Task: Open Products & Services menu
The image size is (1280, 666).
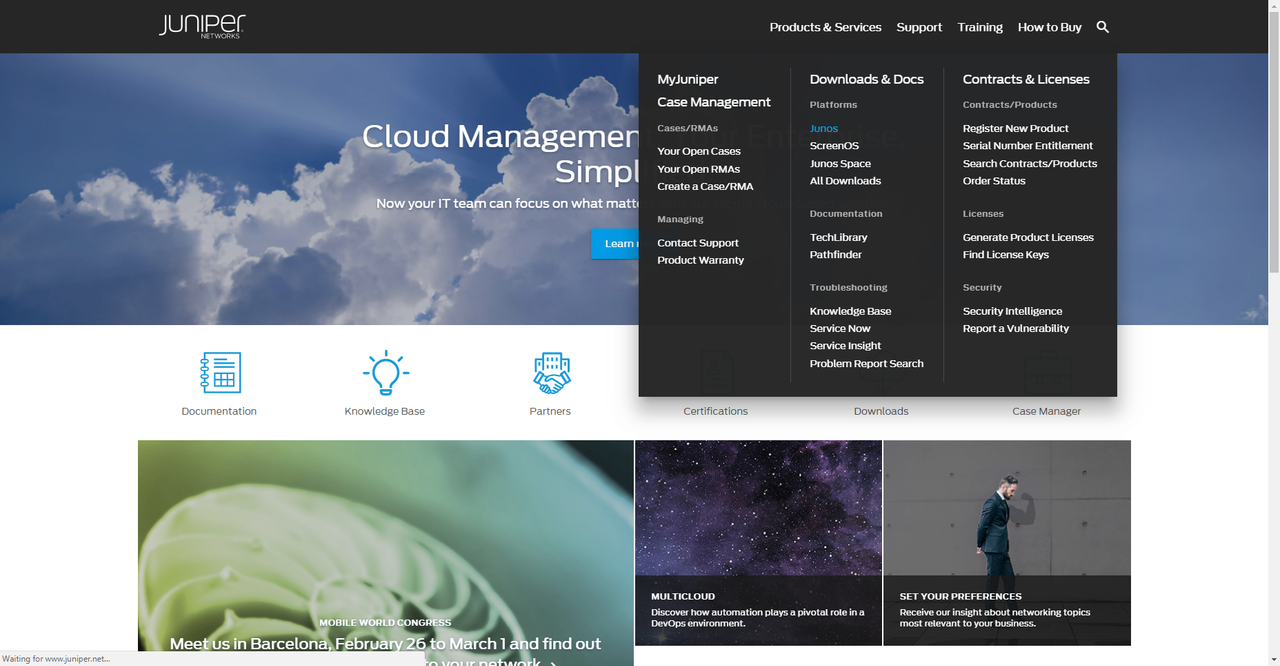Action: point(826,27)
